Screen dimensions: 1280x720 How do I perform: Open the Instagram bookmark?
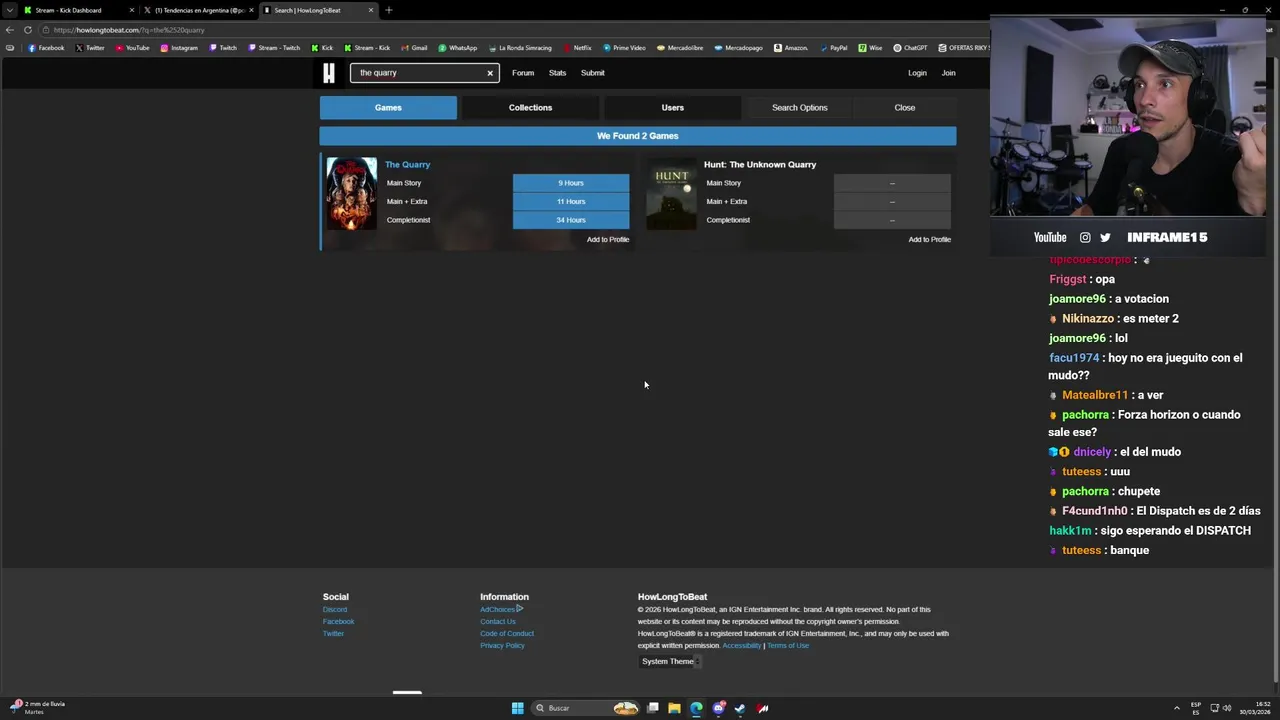179,48
